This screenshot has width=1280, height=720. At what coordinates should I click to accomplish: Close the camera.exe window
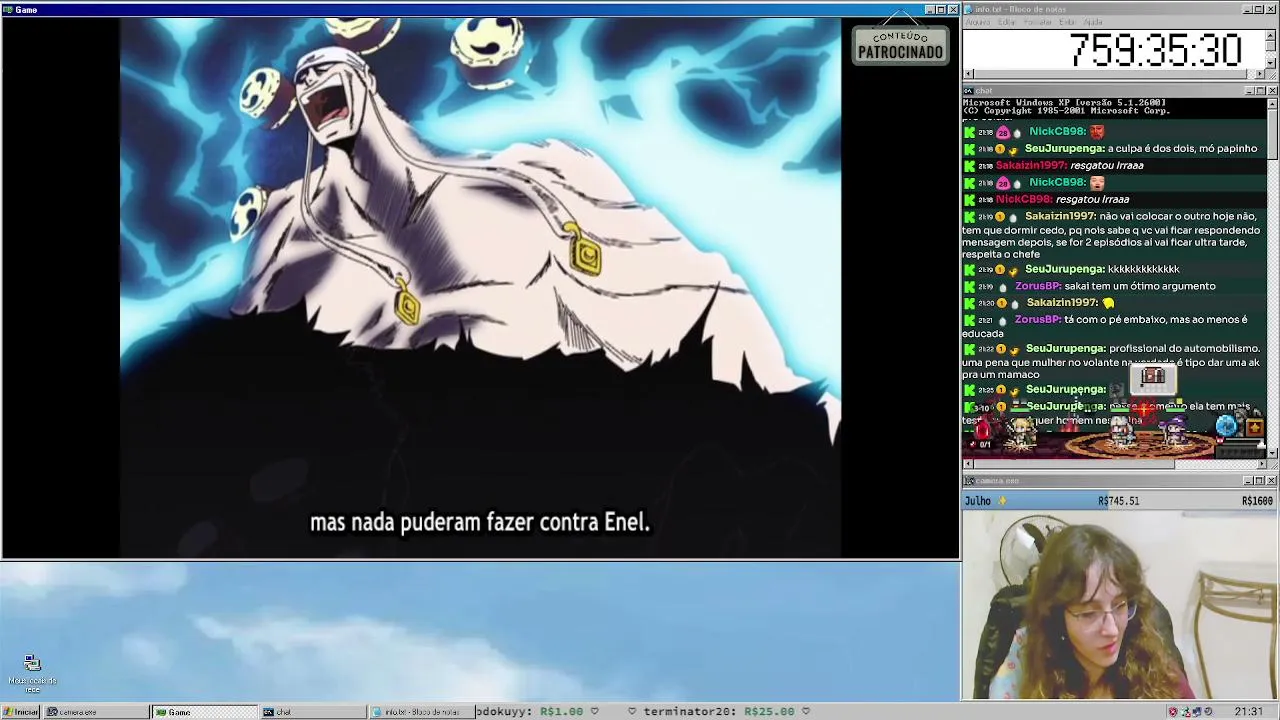coord(1272,481)
